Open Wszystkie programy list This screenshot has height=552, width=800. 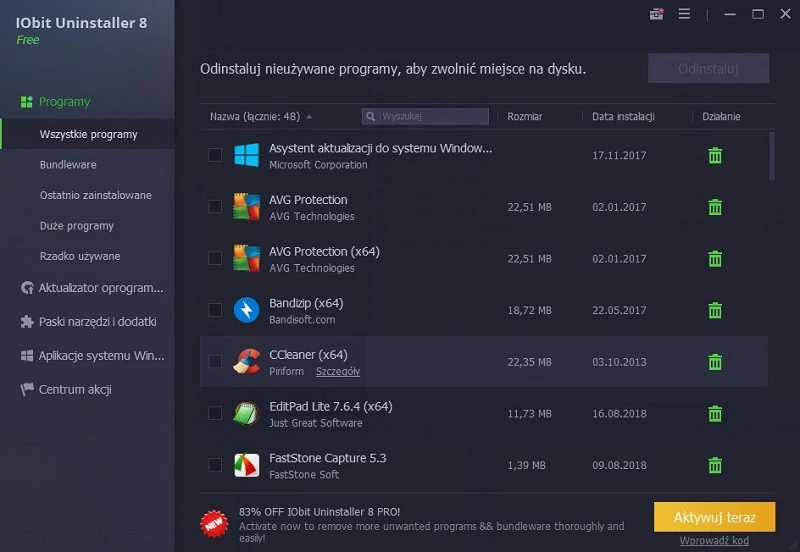click(88, 134)
